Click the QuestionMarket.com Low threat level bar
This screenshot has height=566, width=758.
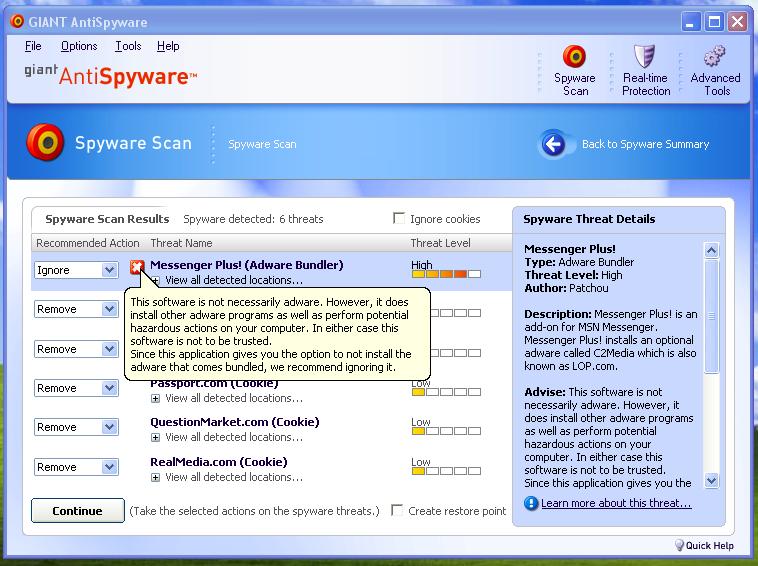pyautogui.click(x=446, y=431)
